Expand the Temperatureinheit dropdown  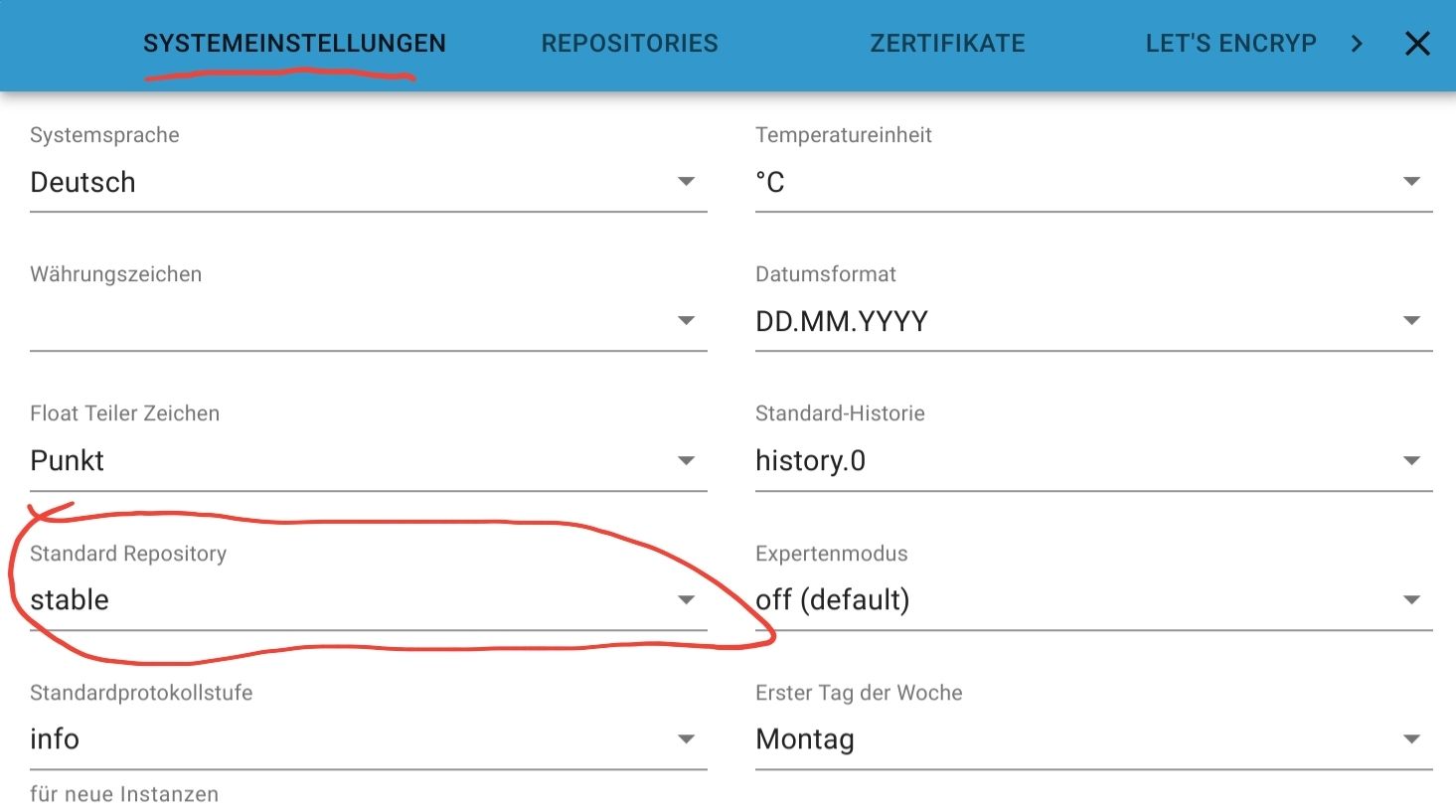1093,183
